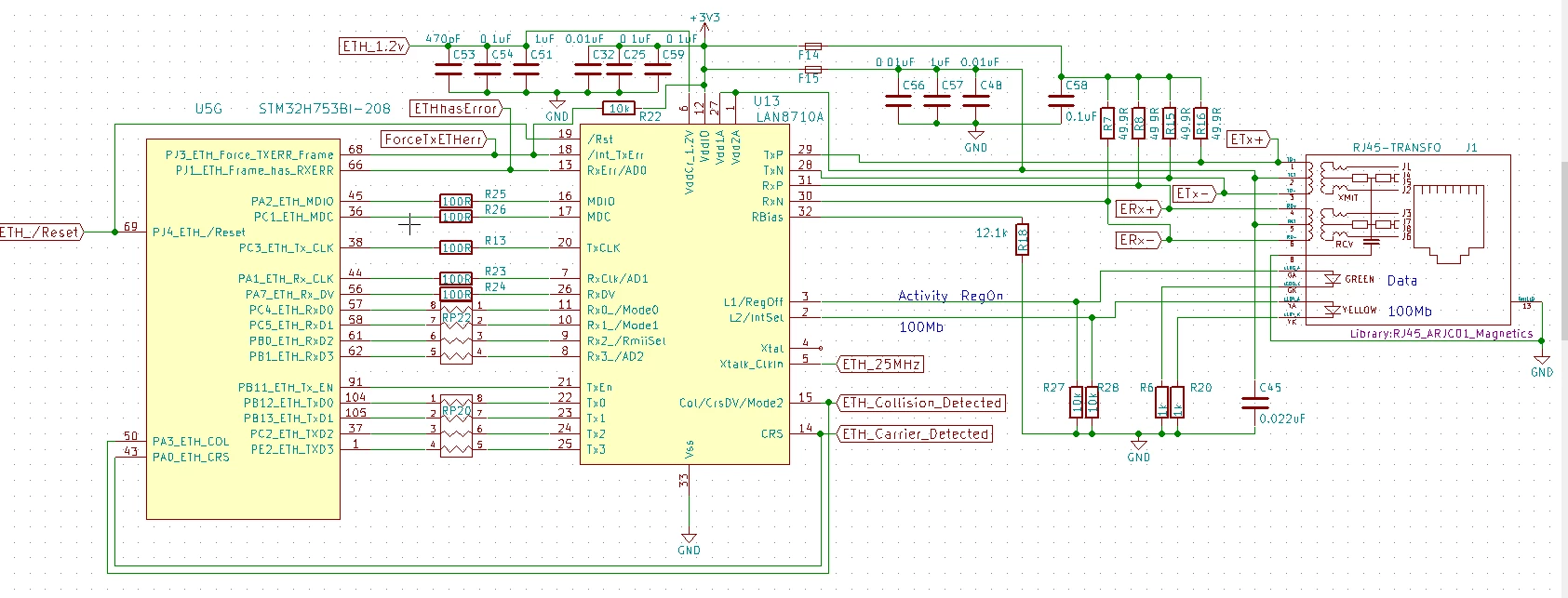Select the ETHhasError label

[457, 108]
